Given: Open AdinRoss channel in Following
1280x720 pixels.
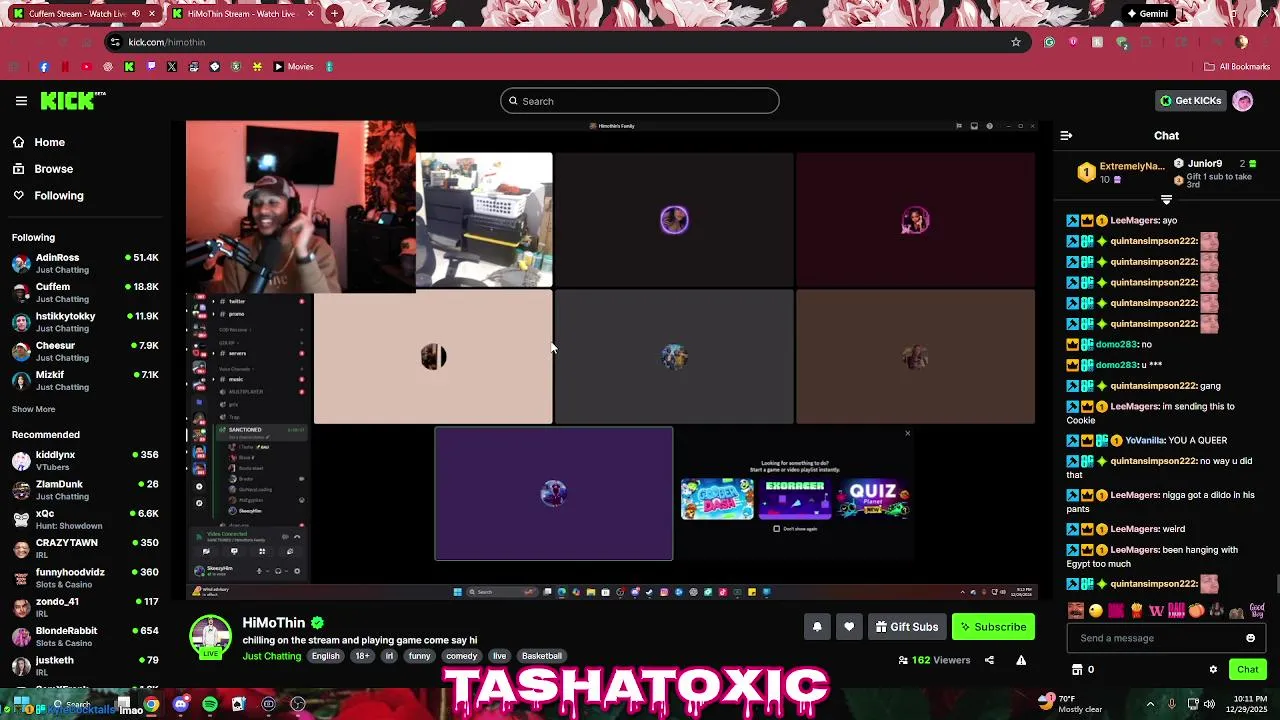Looking at the screenshot, I should click(x=85, y=263).
